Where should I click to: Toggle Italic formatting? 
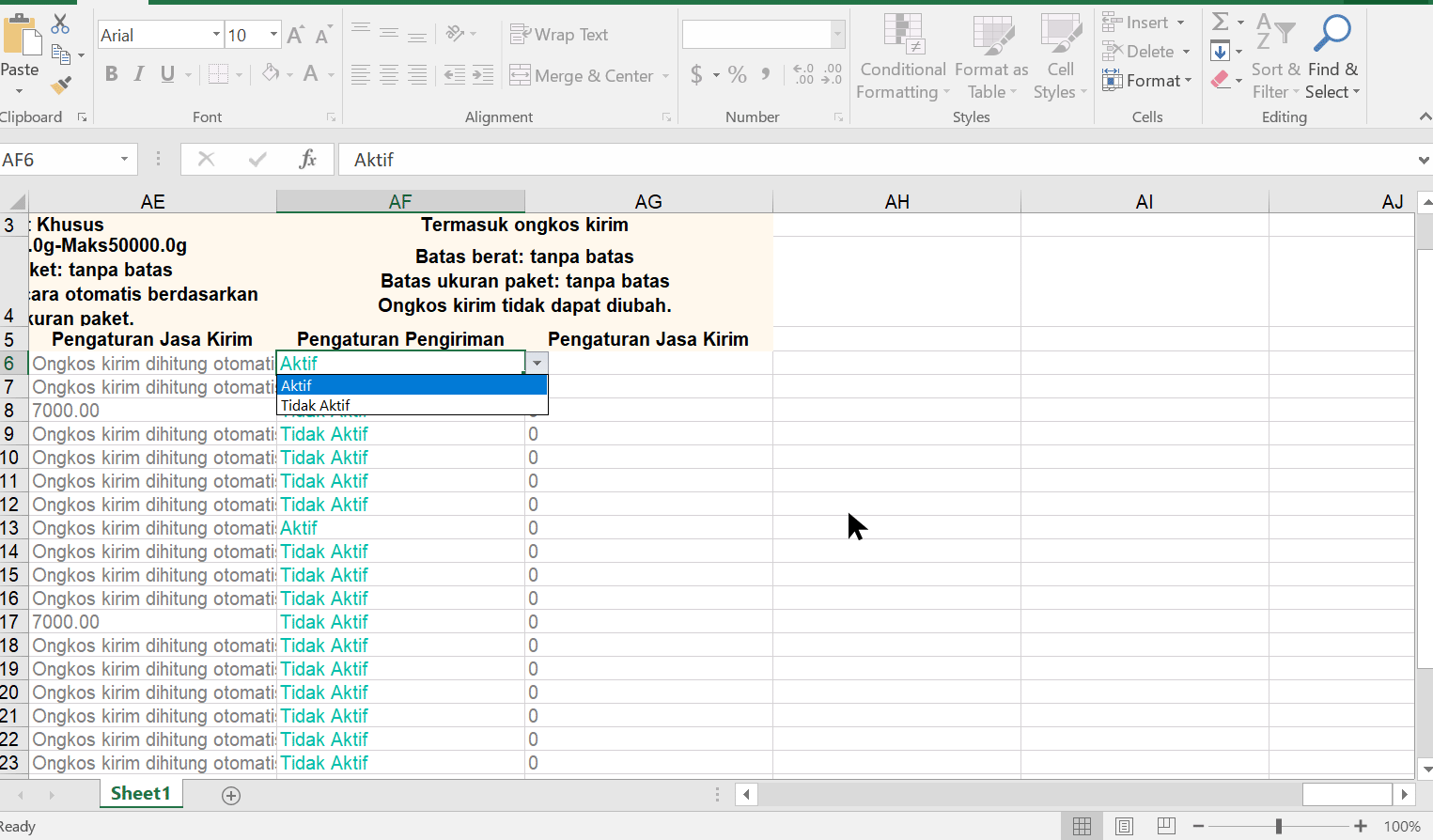[139, 74]
